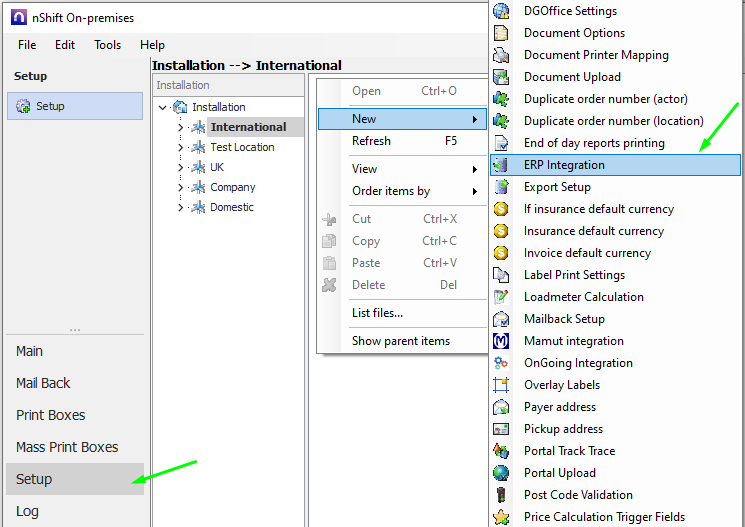
Task: Open the Help menu
Action: pos(152,45)
